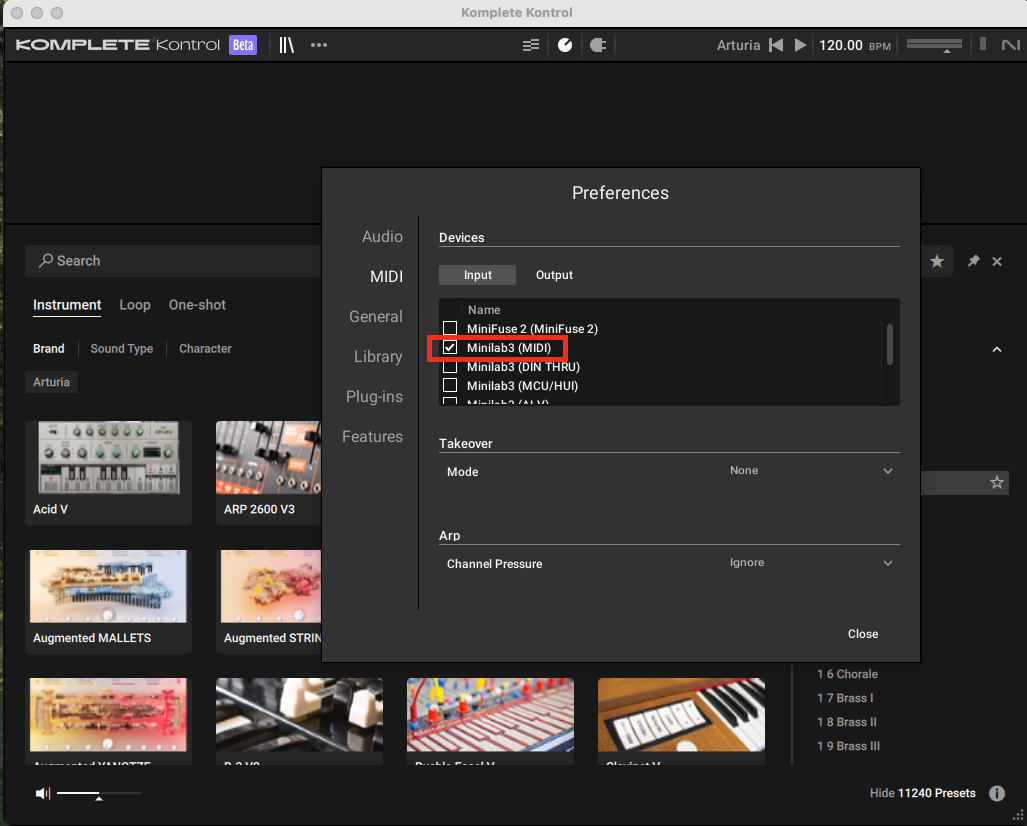The height and width of the screenshot is (826, 1027).
Task: Show the info panel icon
Action: tap(997, 793)
